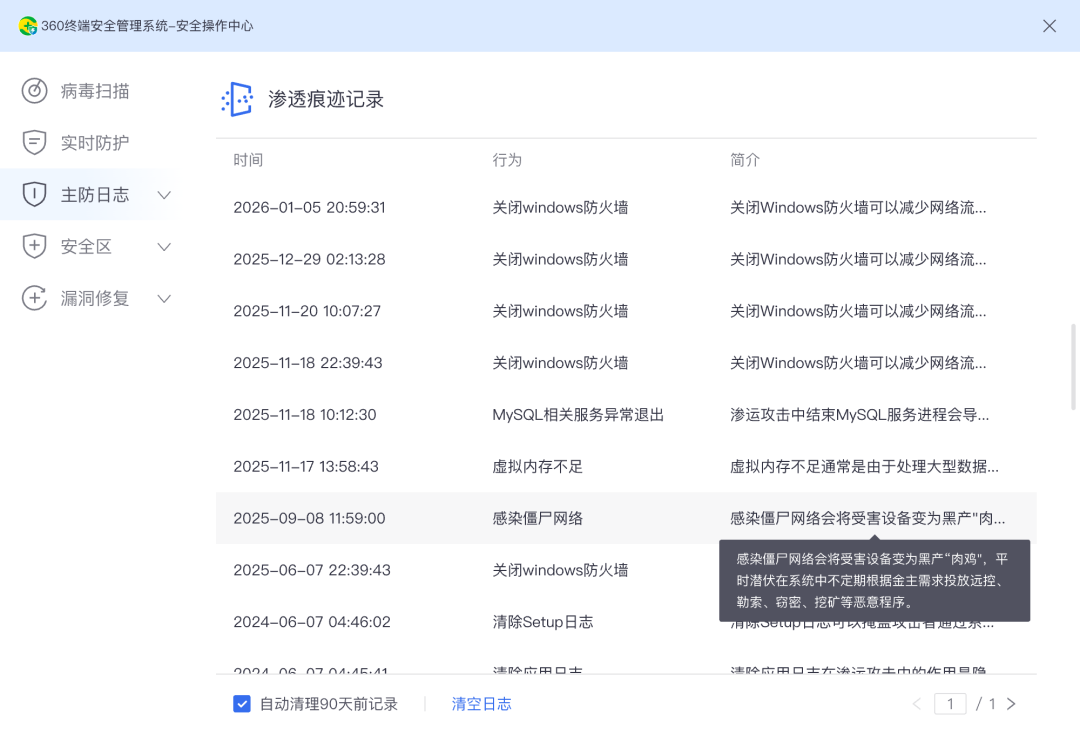
Task: Expand the 安全区 chevron
Action: (165, 247)
